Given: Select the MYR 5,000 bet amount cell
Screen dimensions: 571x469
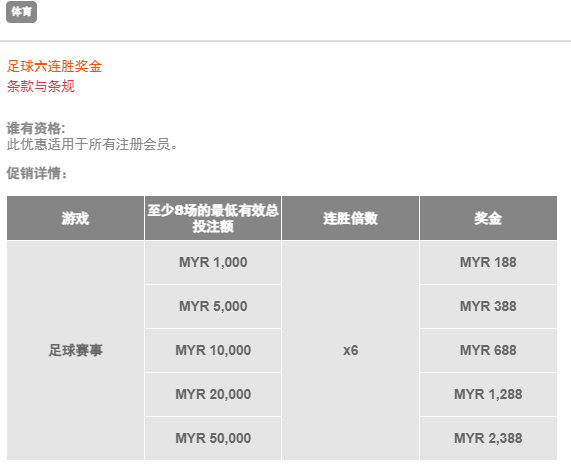Looking at the screenshot, I should tap(213, 307).
